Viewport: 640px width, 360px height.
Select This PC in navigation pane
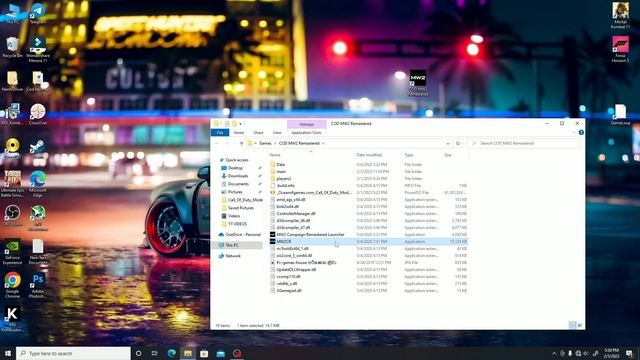237,245
